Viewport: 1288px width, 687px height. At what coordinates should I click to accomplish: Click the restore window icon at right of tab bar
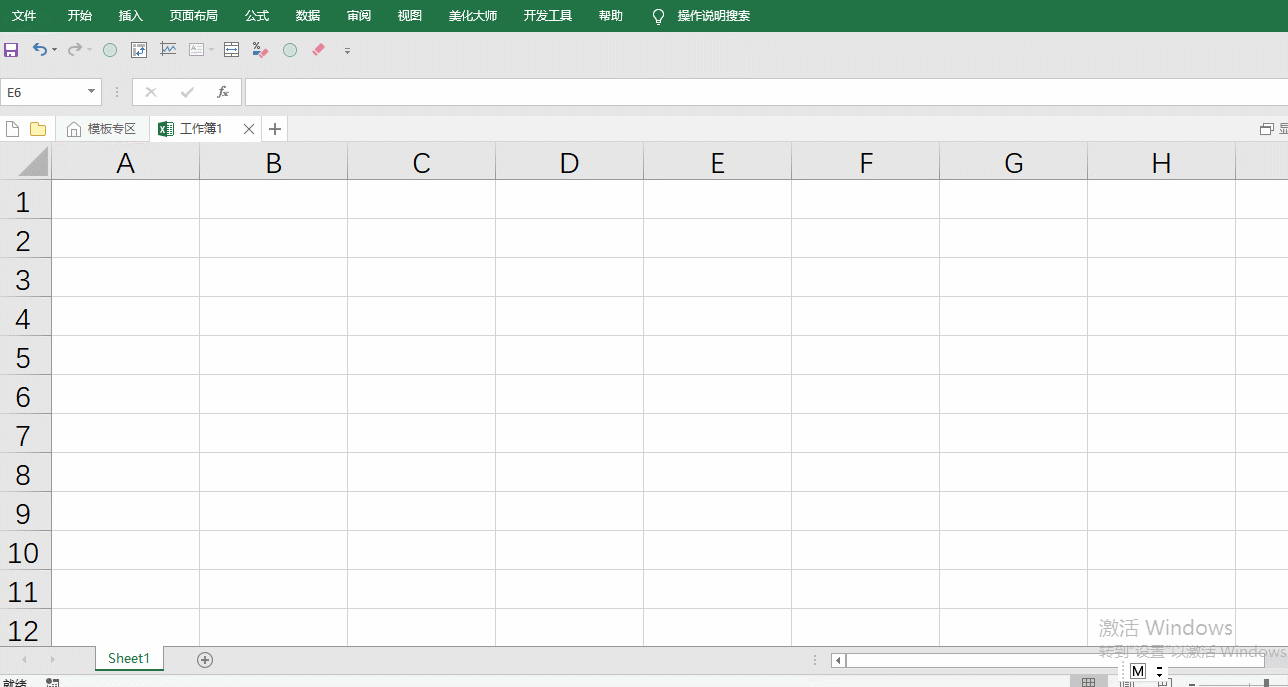coord(1266,129)
